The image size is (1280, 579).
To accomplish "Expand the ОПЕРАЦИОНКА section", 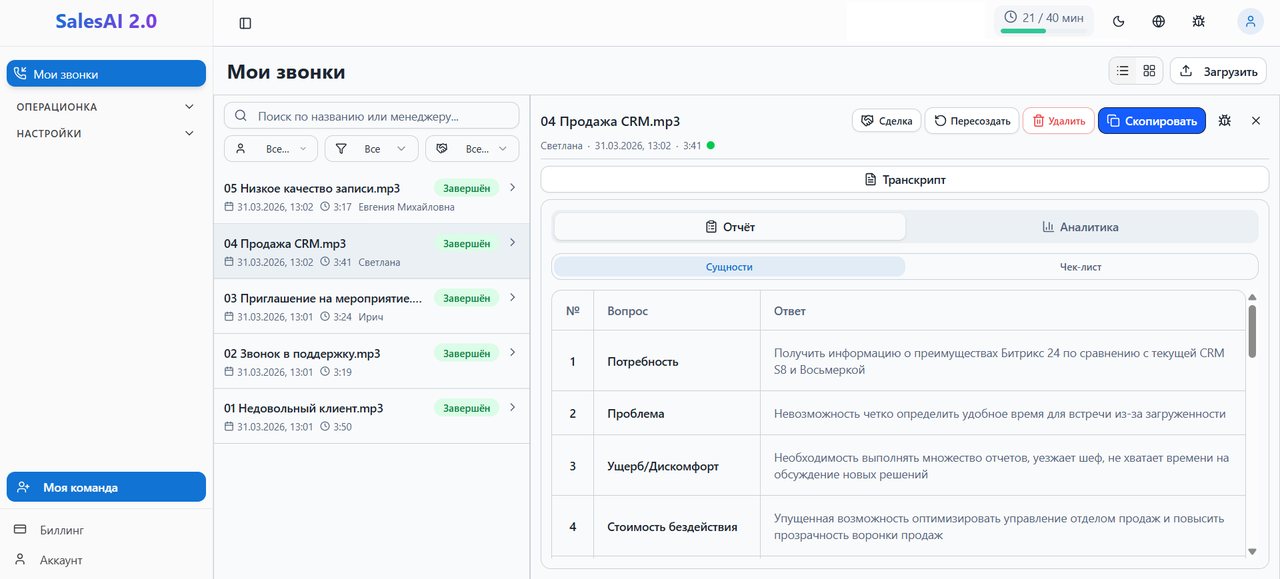I will coord(105,107).
